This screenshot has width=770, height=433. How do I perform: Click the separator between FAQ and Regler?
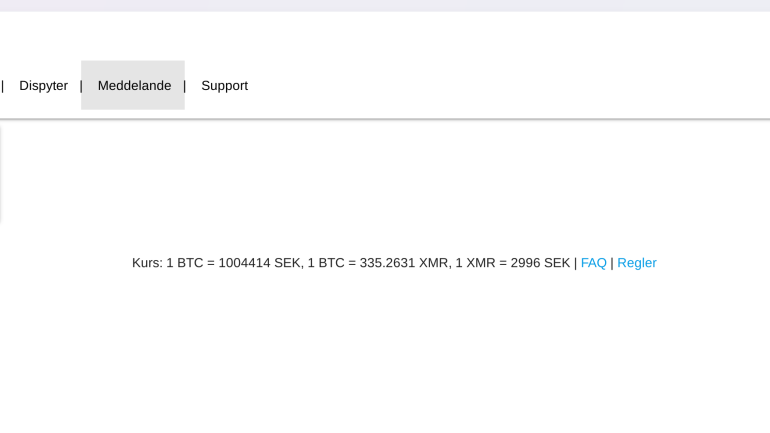pyautogui.click(x=612, y=263)
